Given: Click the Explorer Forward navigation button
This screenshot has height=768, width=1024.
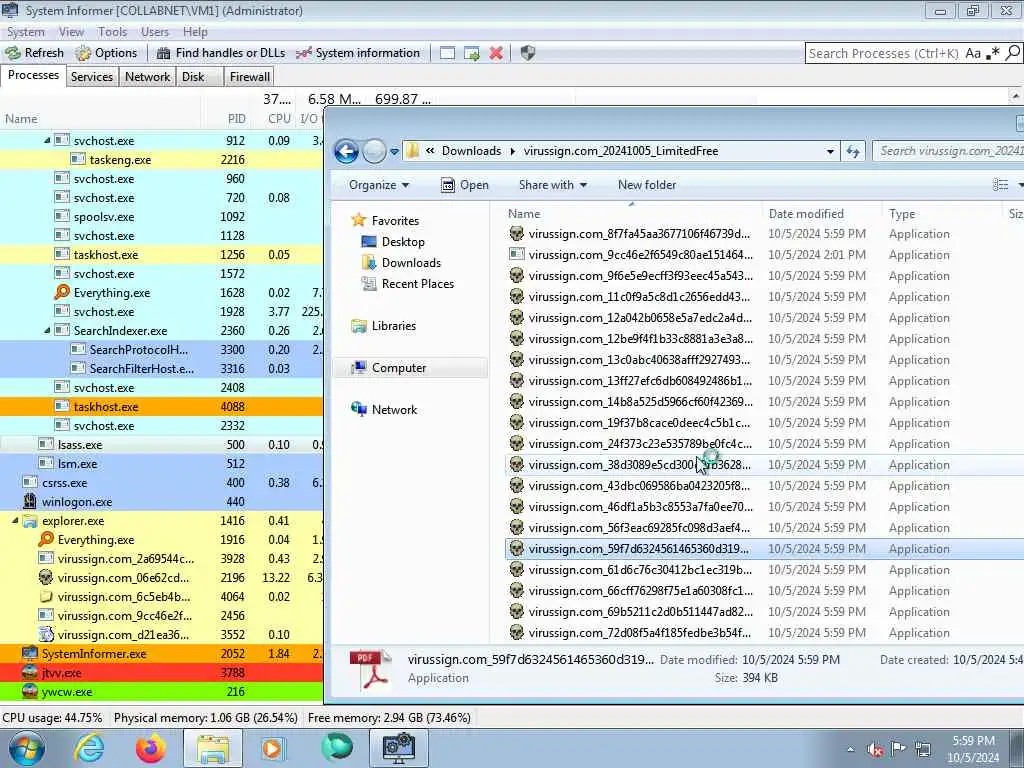Looking at the screenshot, I should point(374,152).
